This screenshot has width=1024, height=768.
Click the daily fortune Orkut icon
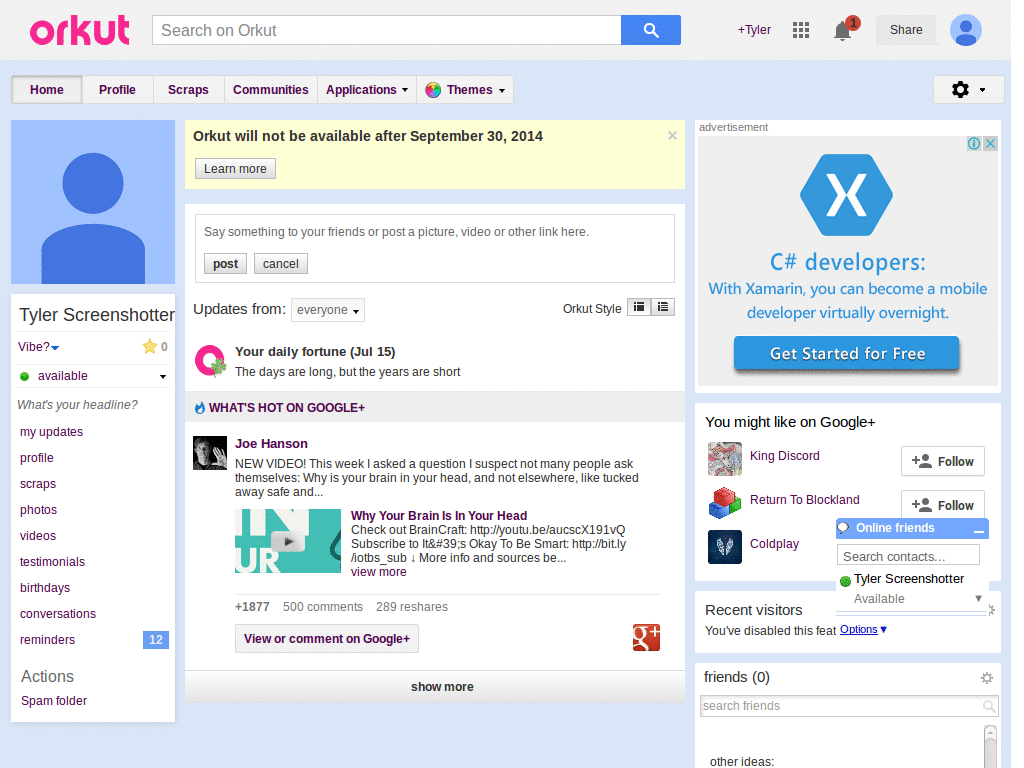(210, 361)
